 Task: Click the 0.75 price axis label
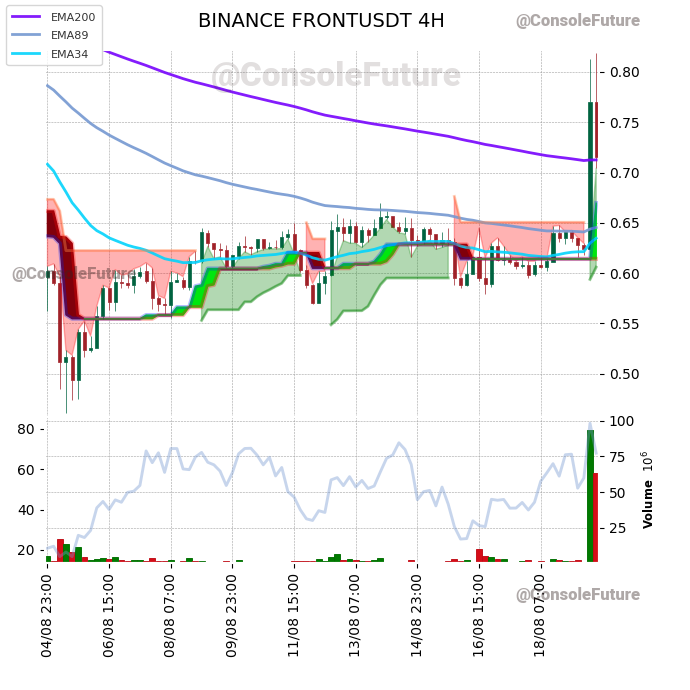624,122
